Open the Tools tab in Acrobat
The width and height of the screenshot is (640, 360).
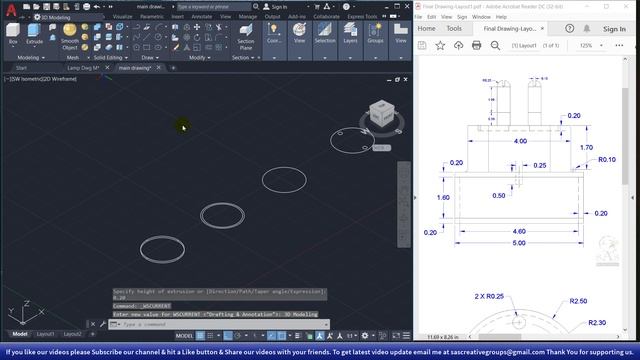pos(454,28)
